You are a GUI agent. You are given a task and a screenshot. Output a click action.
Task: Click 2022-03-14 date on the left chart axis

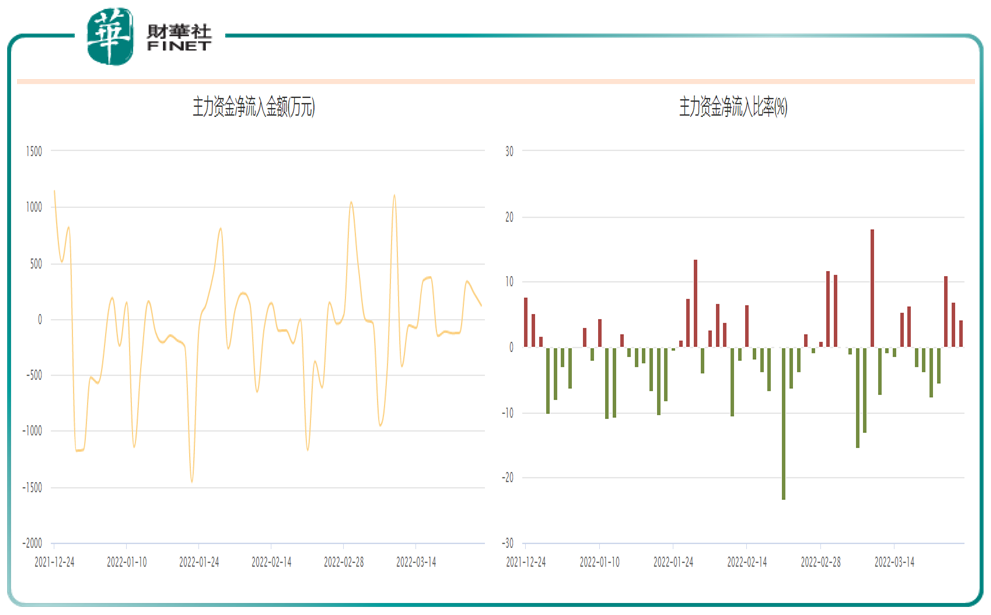click(x=415, y=562)
